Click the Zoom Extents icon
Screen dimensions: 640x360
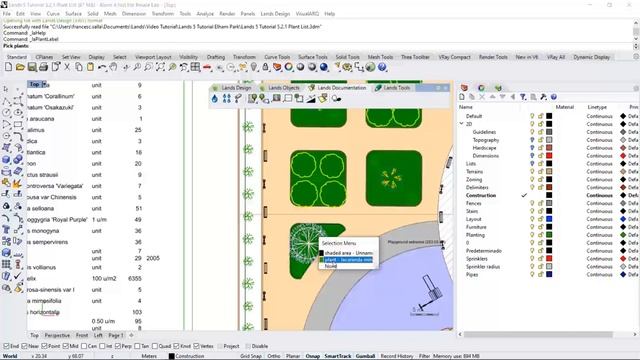tap(160, 67)
